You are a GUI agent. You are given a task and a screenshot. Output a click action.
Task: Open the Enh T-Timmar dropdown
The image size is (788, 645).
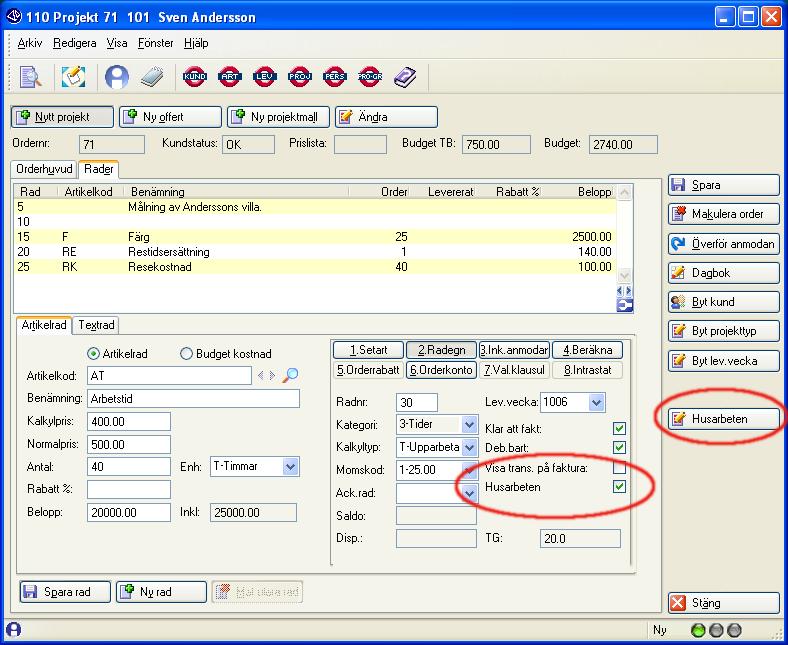point(290,467)
